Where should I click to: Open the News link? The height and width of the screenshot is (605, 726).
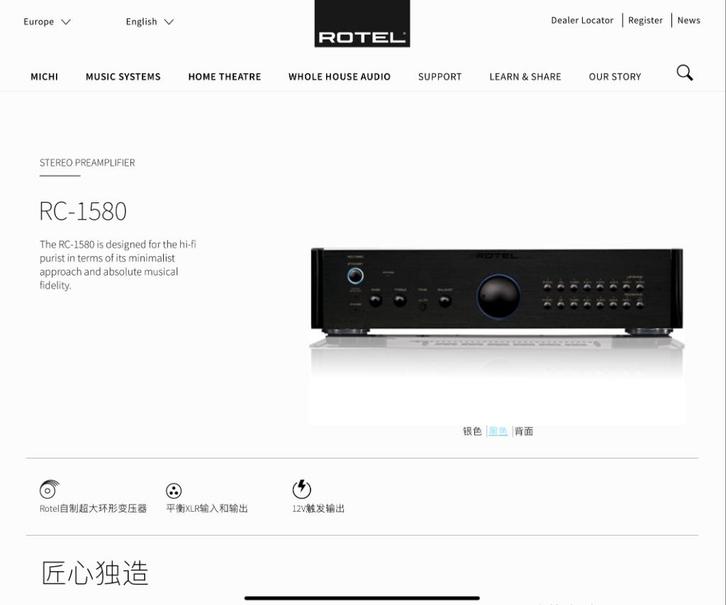point(688,20)
